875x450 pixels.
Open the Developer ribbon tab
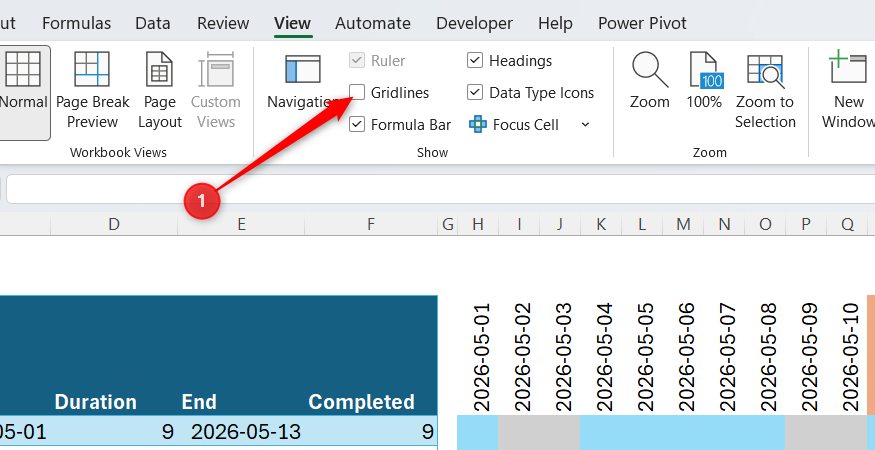click(x=474, y=23)
